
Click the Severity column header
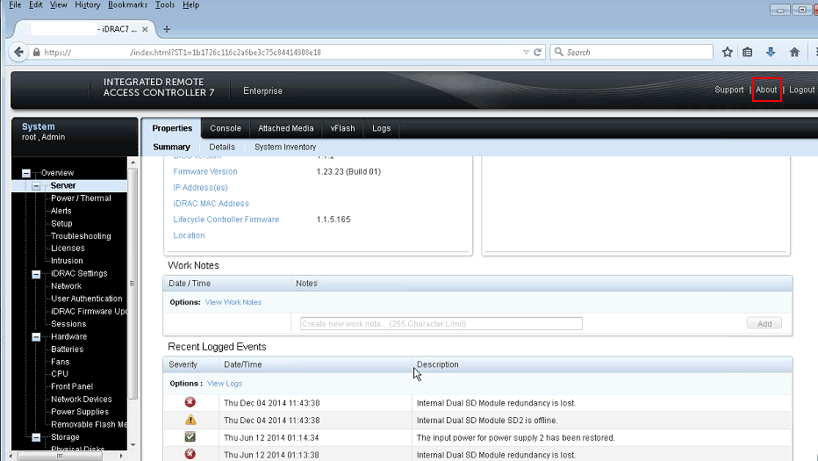(183, 365)
